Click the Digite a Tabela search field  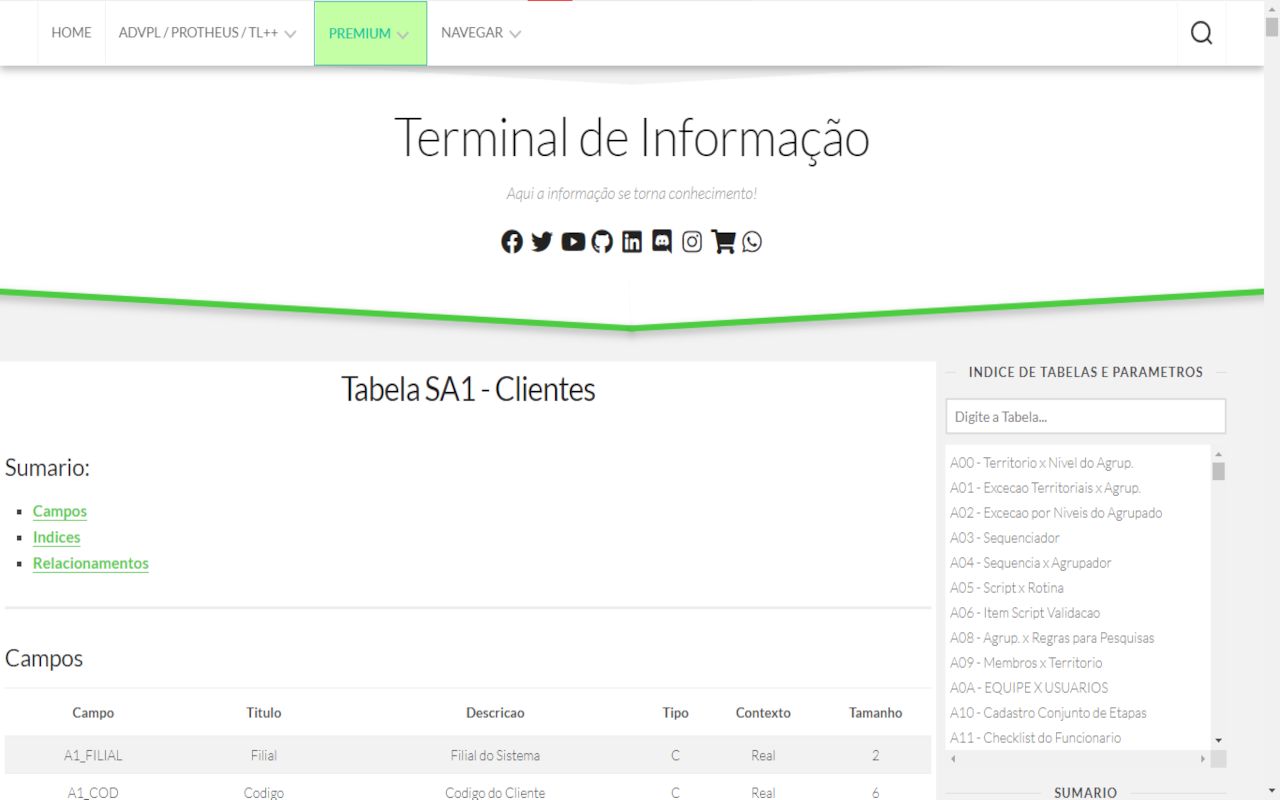click(1085, 416)
